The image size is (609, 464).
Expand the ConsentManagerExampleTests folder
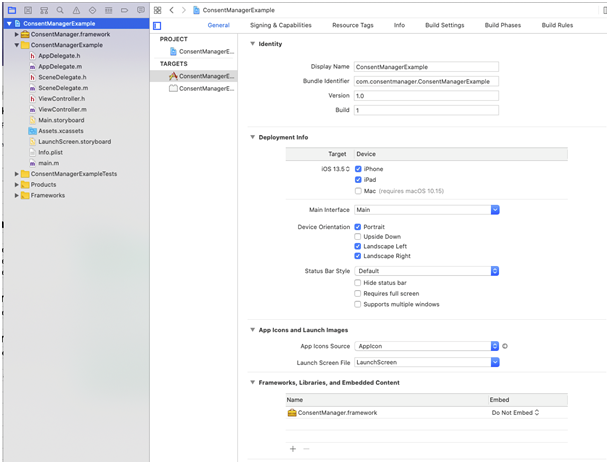(16, 174)
